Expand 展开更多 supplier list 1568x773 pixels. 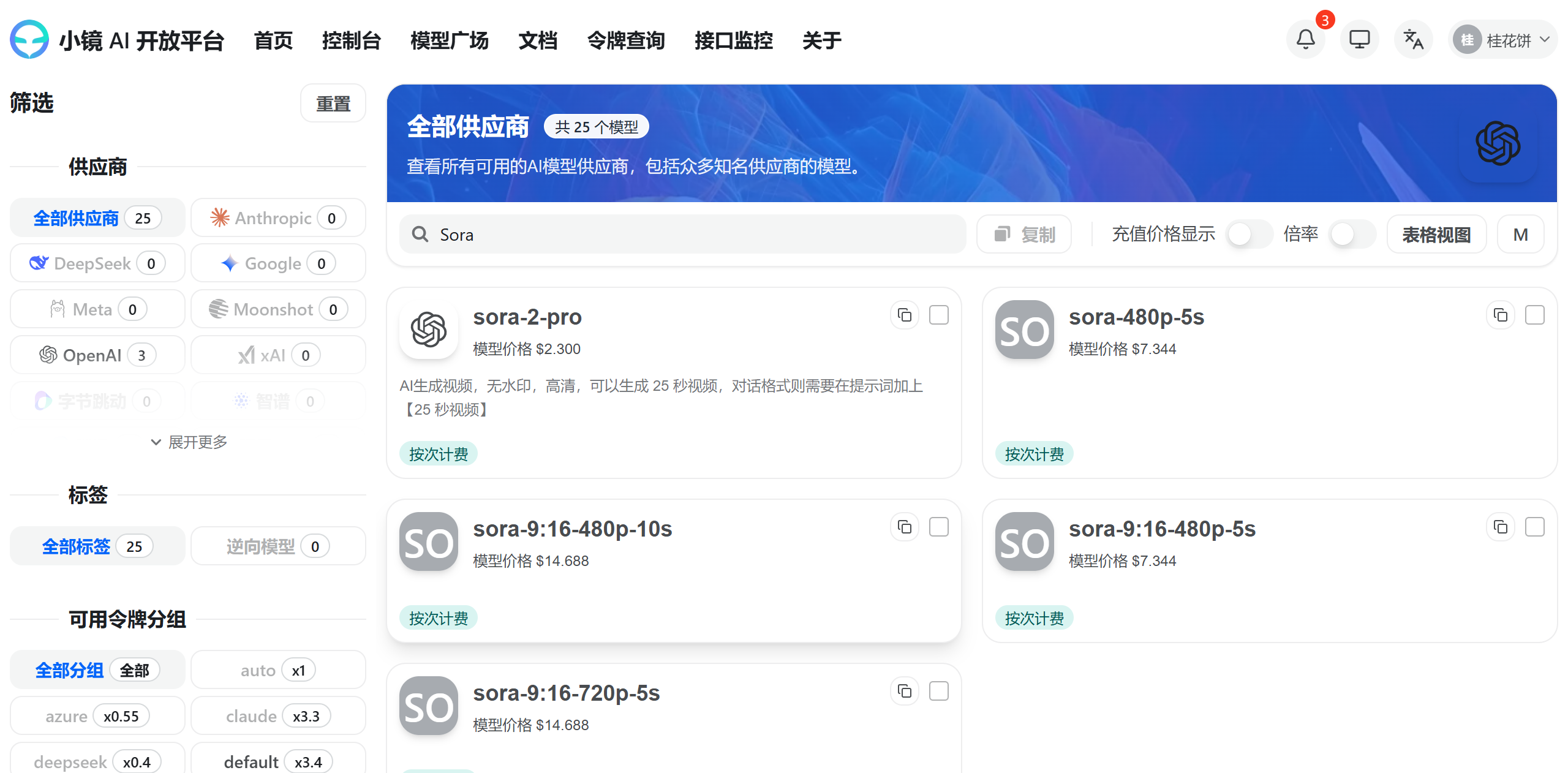189,442
